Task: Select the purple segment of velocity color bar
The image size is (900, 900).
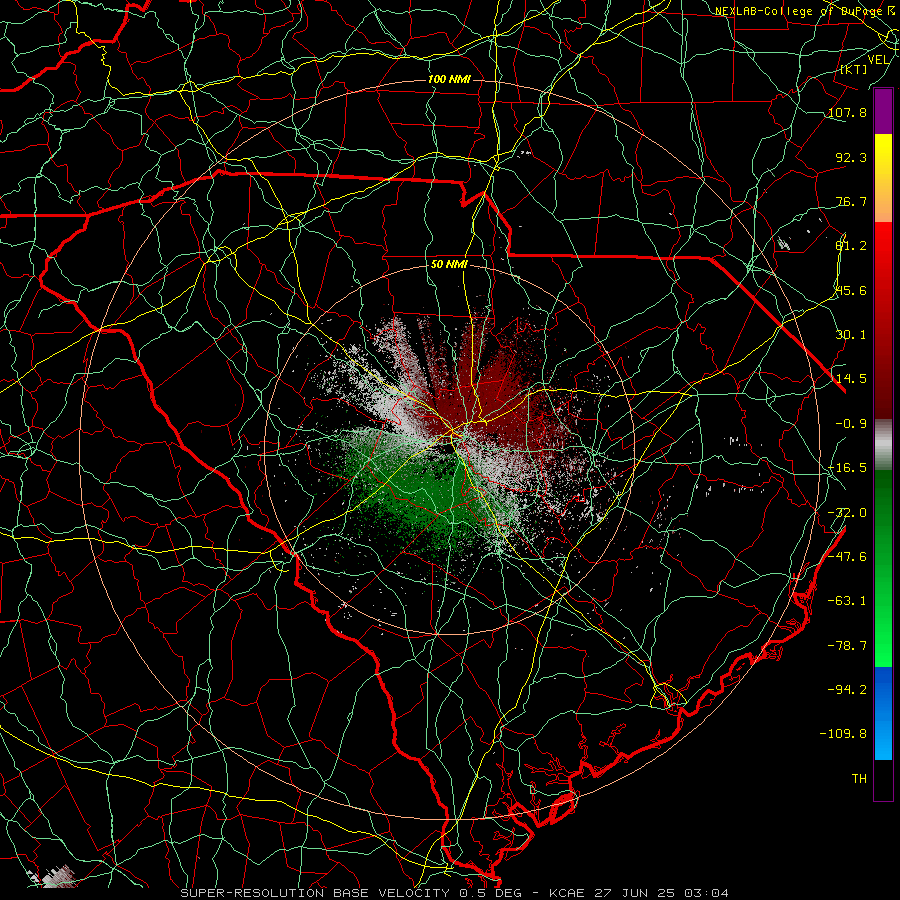Action: click(883, 112)
